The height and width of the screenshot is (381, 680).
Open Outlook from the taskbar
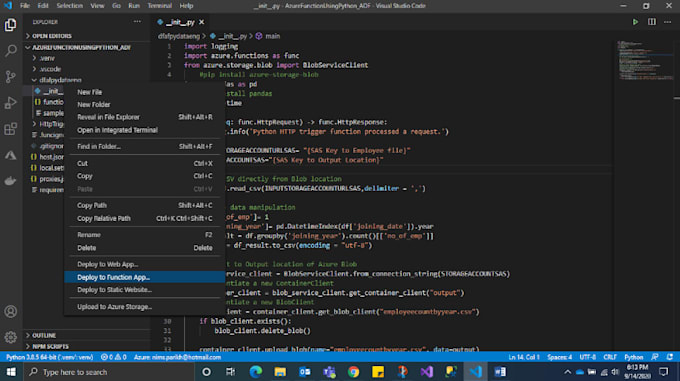pos(305,372)
